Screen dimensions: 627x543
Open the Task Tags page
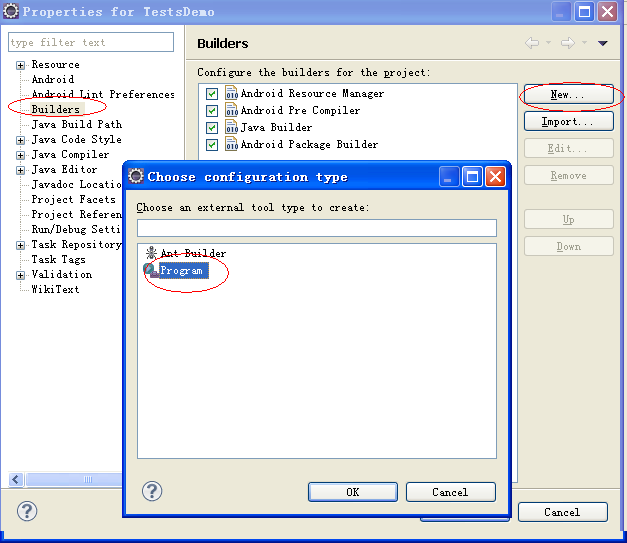pyautogui.click(x=59, y=259)
